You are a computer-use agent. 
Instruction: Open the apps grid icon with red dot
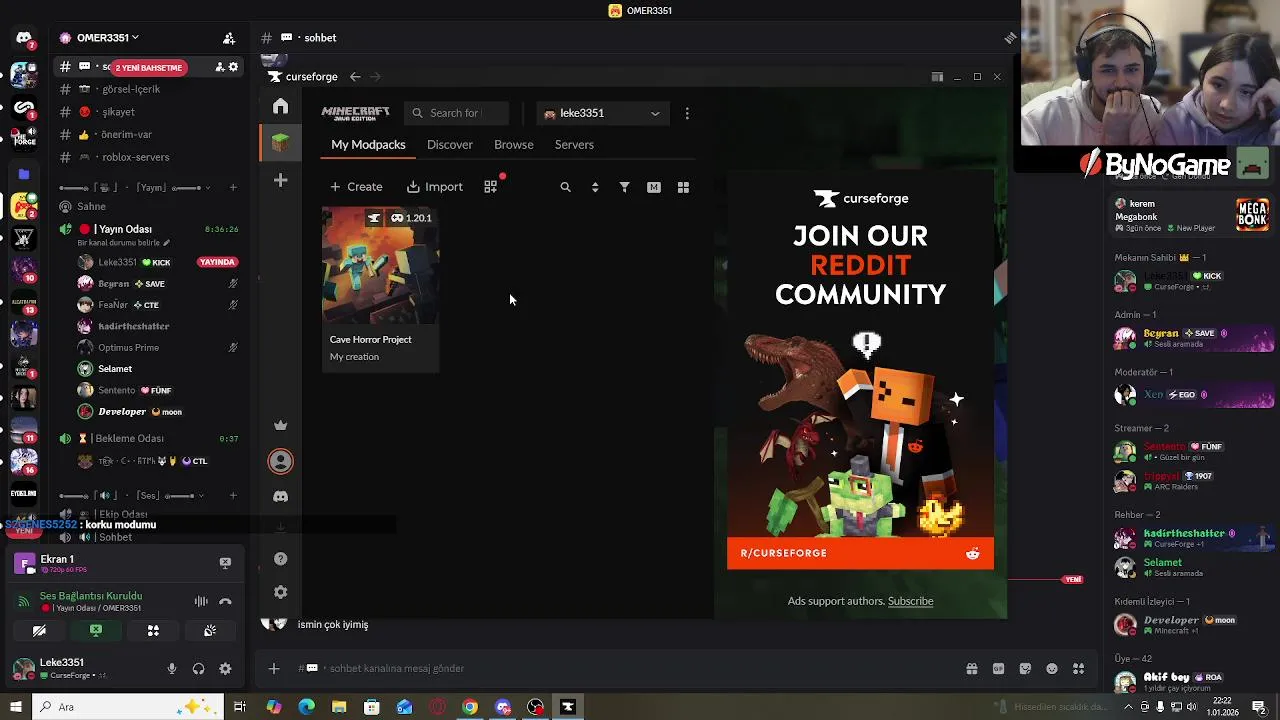tap(490, 187)
